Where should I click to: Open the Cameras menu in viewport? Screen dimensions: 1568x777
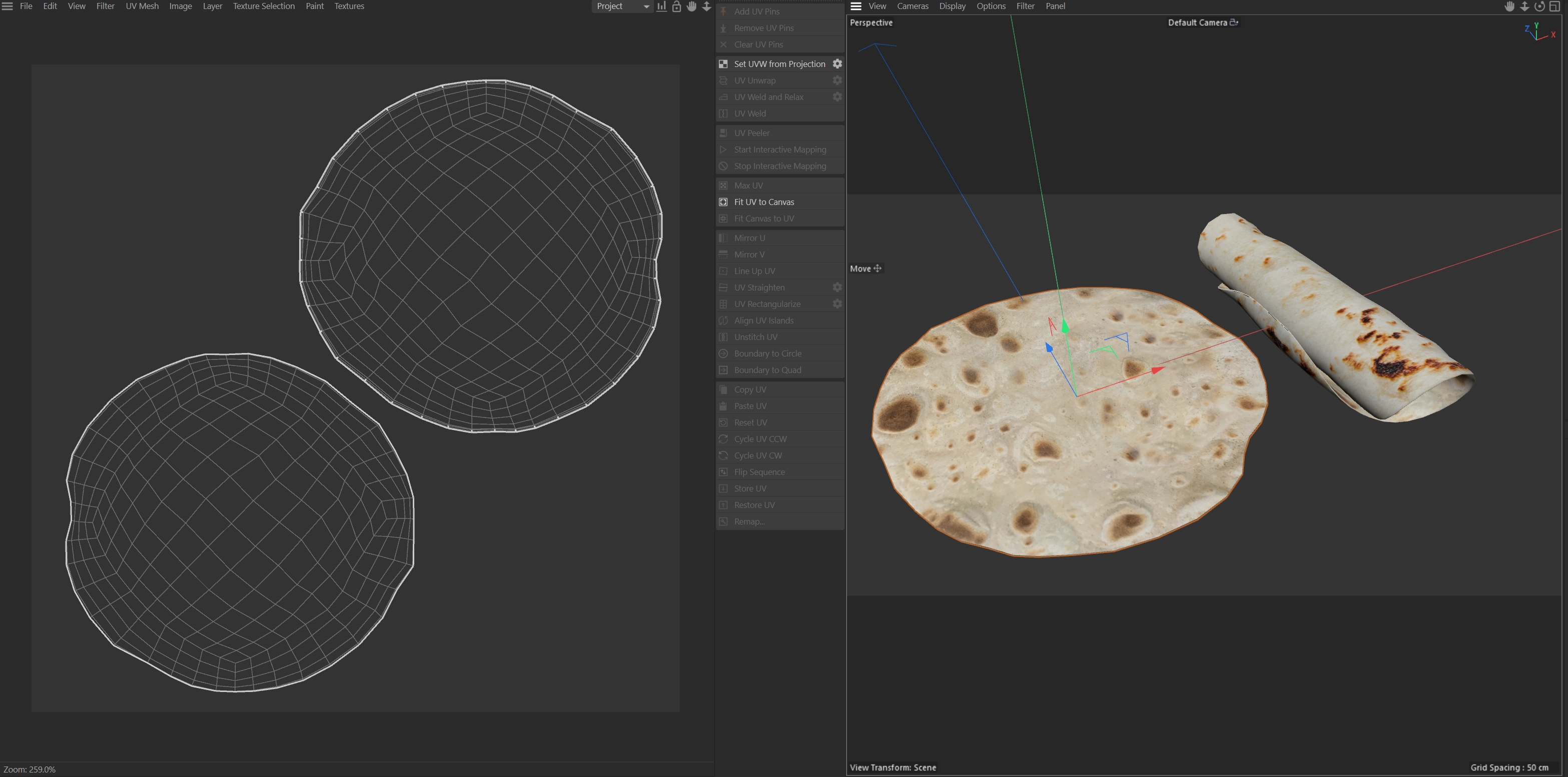point(913,6)
